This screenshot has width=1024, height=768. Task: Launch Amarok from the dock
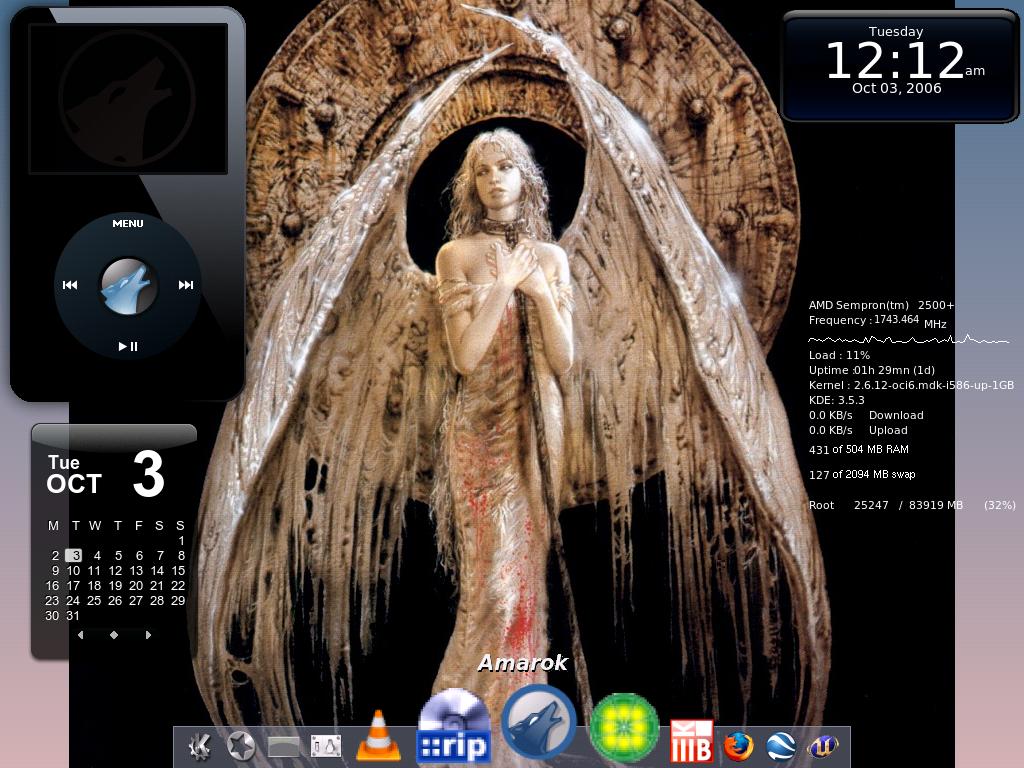539,723
